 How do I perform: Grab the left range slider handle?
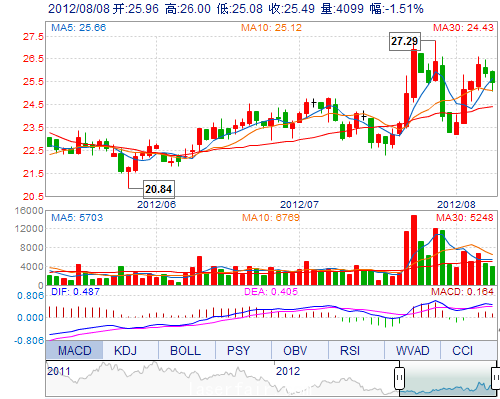(399, 378)
